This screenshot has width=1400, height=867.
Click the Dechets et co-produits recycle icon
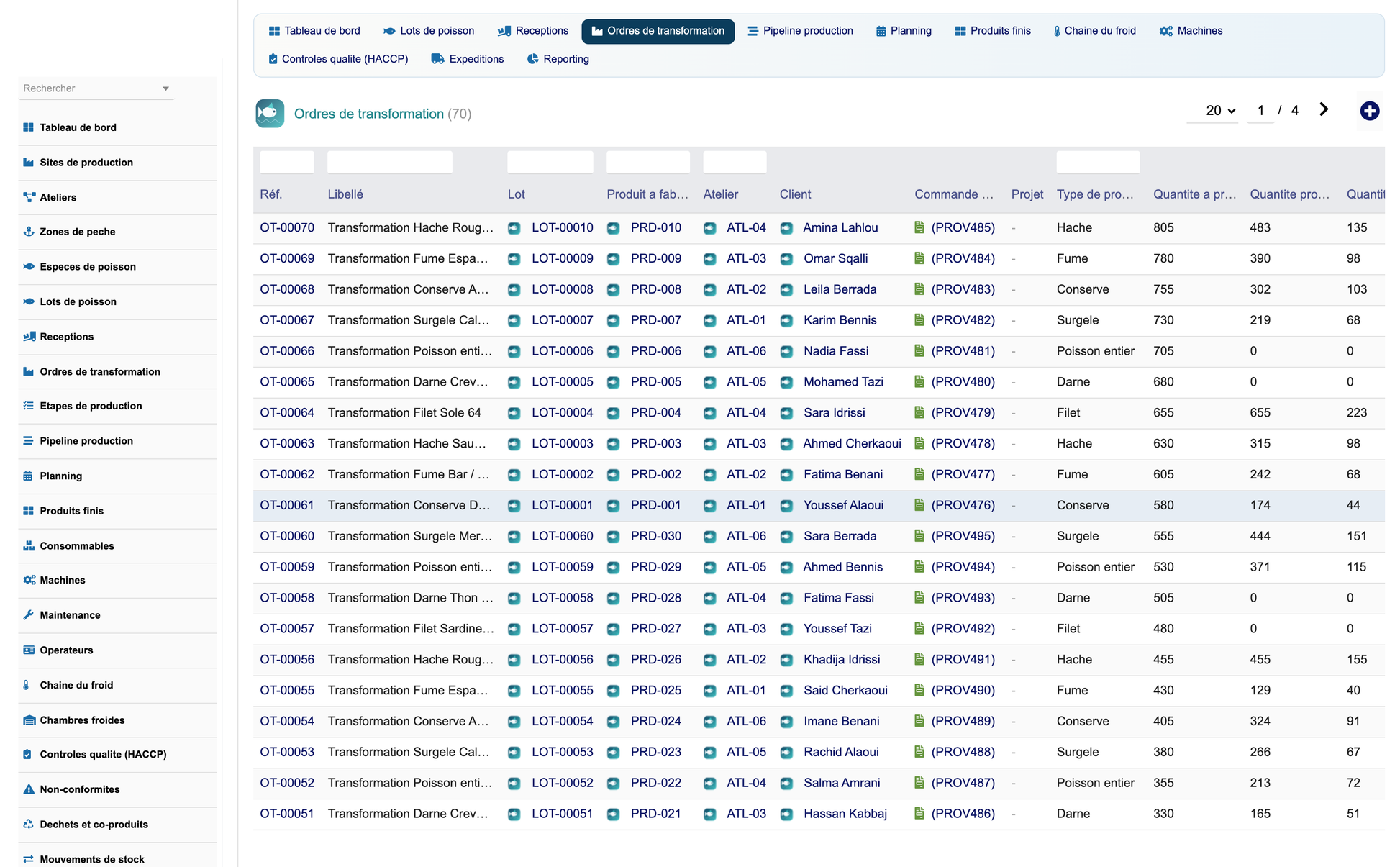click(x=29, y=825)
